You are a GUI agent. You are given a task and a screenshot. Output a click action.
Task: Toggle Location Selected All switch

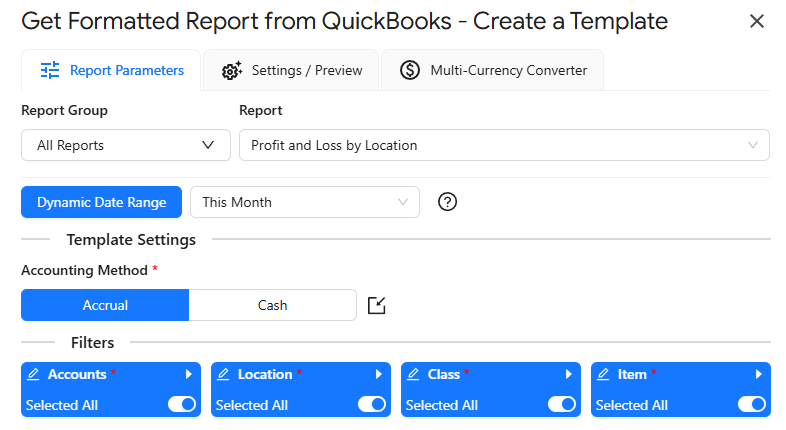pos(371,404)
